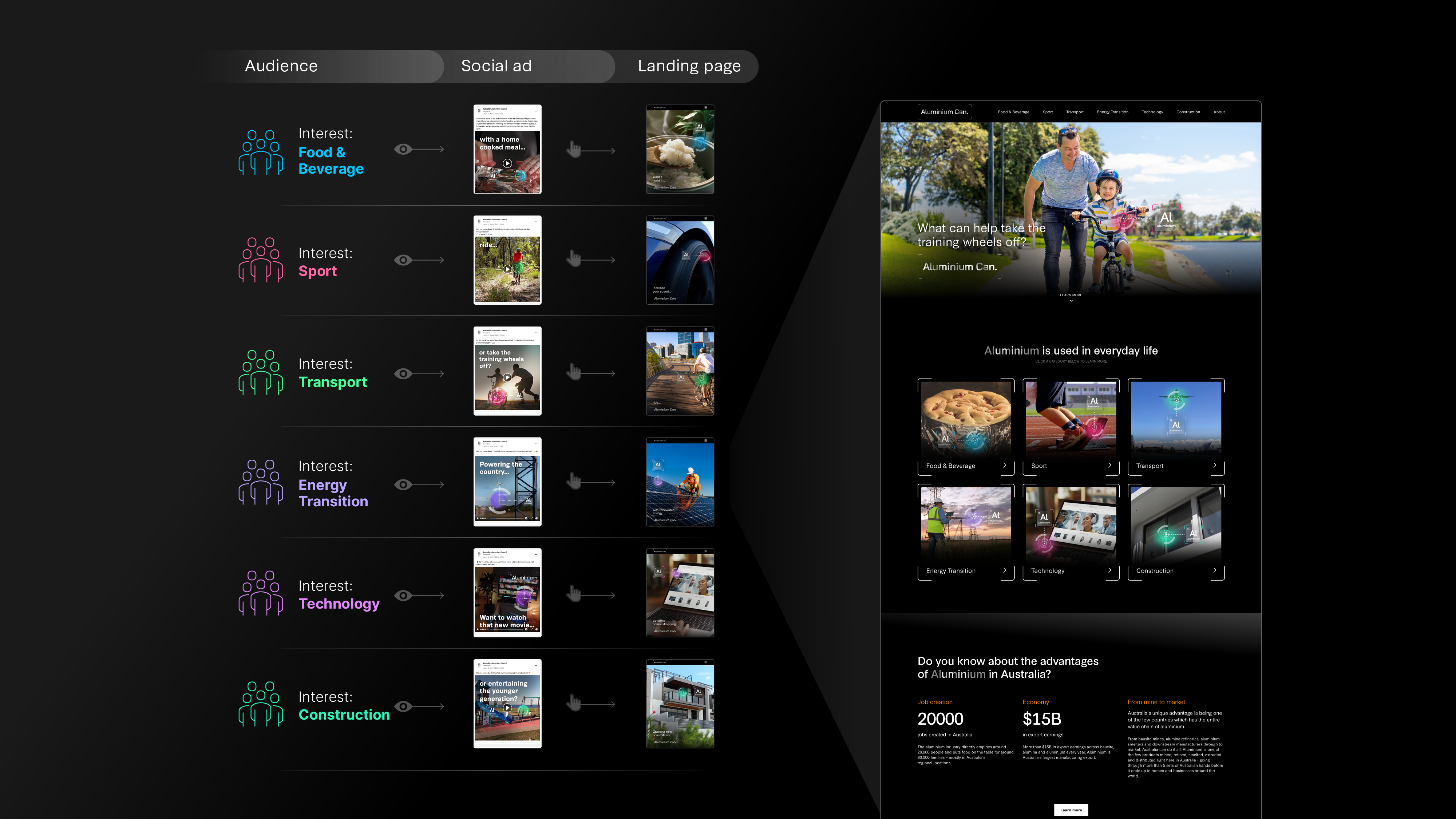Expand Food & Beverage category card chevron
Screen dimensions: 1456x819
[1004, 466]
